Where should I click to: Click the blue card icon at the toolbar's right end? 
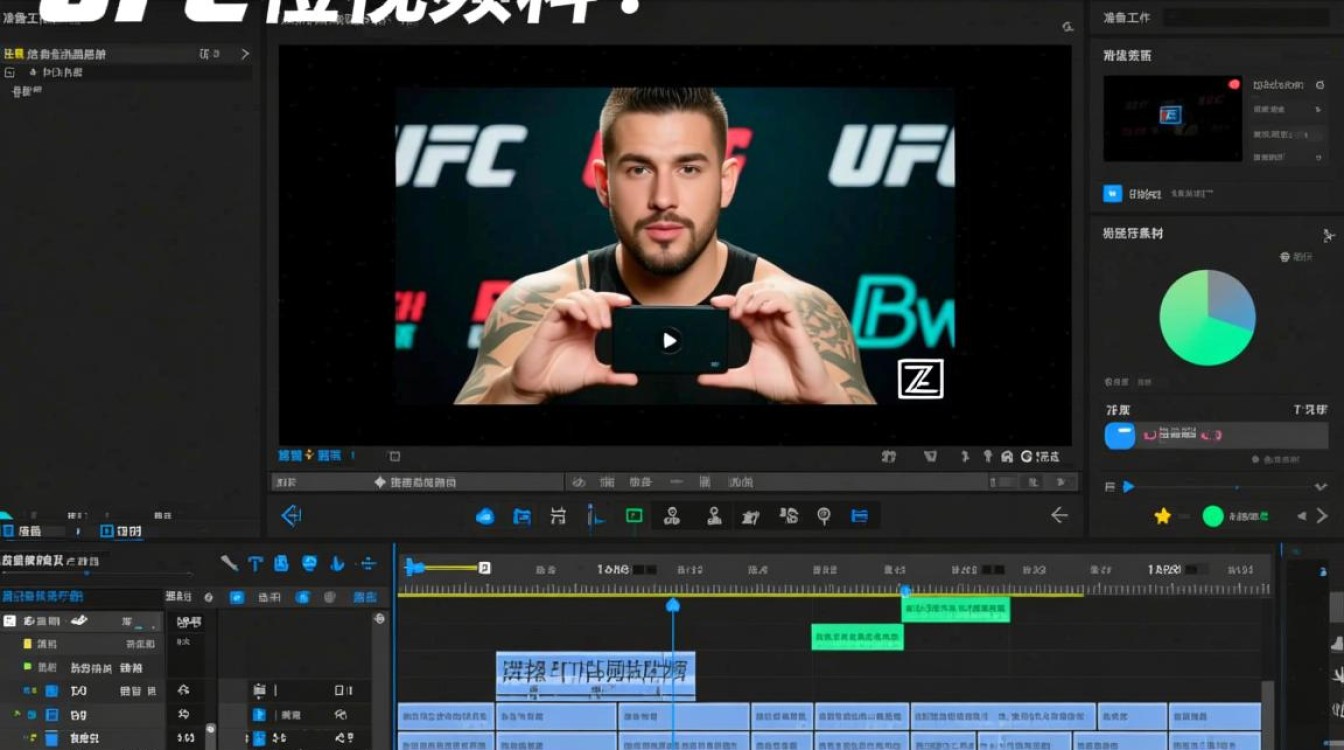[859, 516]
